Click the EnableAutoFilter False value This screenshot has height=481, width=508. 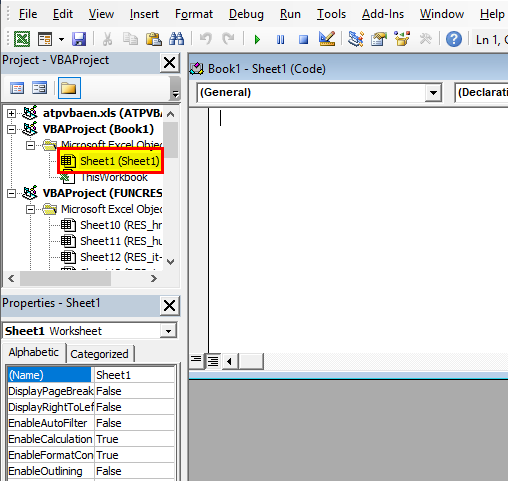134,423
